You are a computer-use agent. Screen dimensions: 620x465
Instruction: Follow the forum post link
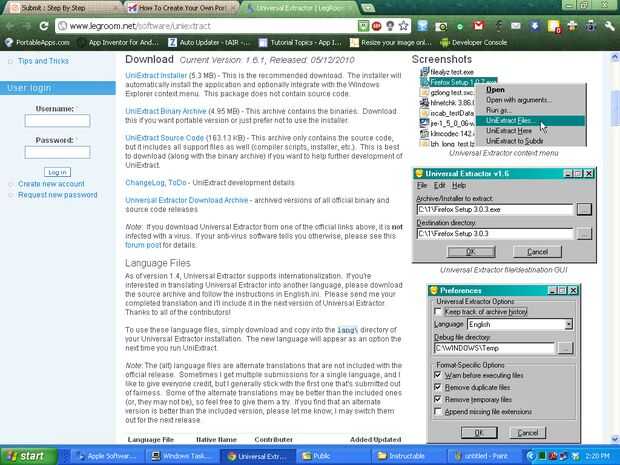pyautogui.click(x=143, y=245)
